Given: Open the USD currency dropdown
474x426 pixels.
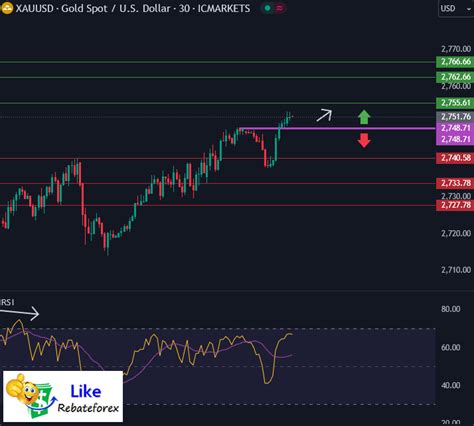Looking at the screenshot, I should click(456, 9).
